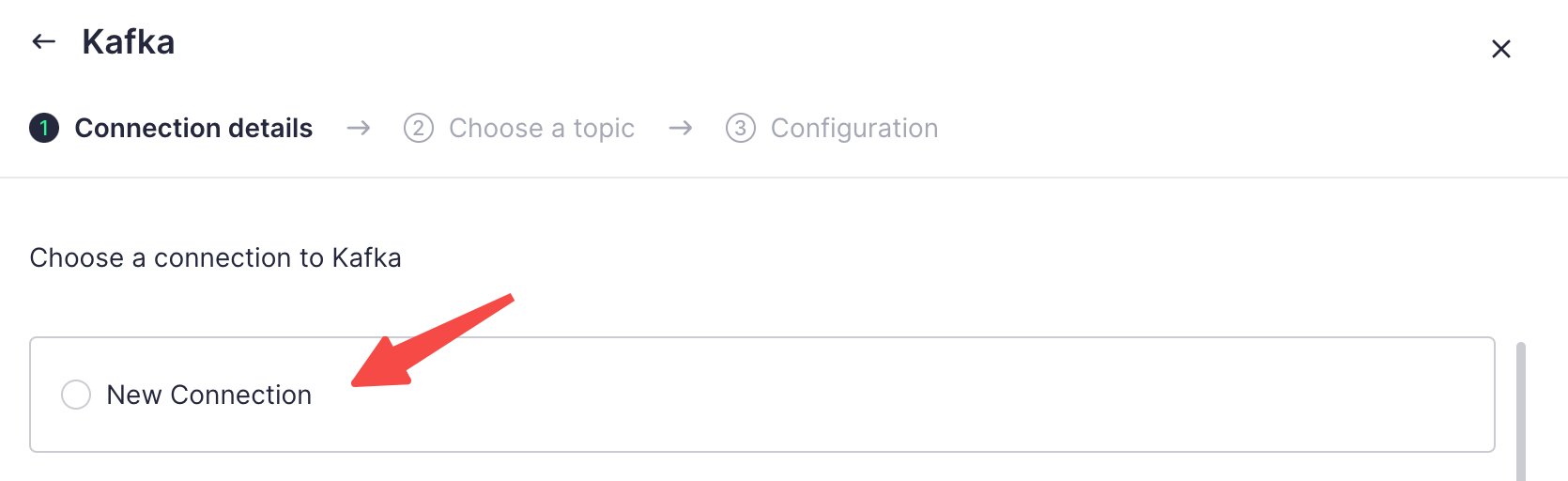Select the New Connection radio button
The height and width of the screenshot is (481, 1568).
tap(76, 395)
